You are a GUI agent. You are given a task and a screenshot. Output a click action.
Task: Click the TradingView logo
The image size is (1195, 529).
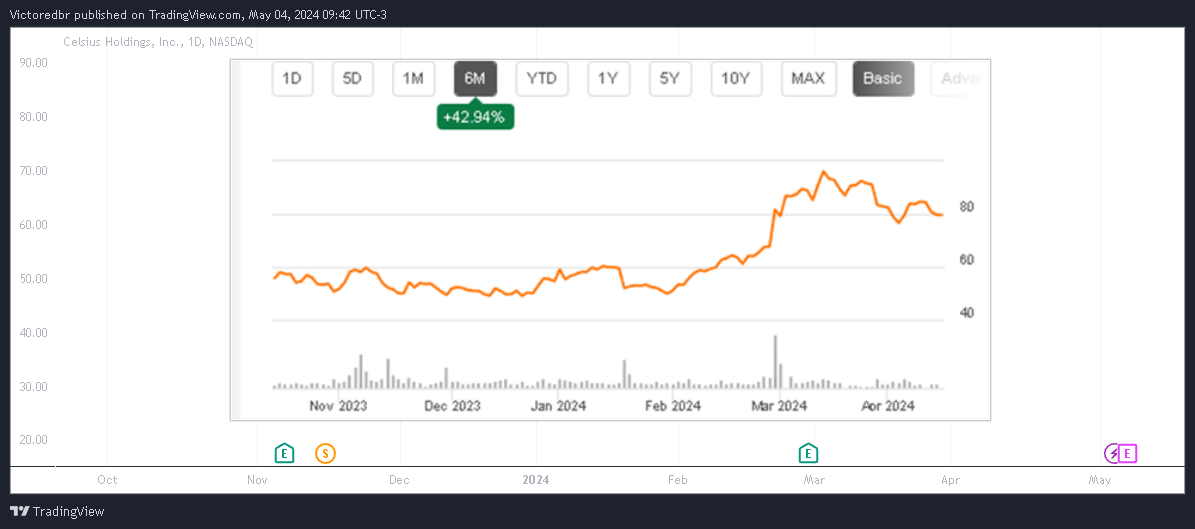[57, 511]
